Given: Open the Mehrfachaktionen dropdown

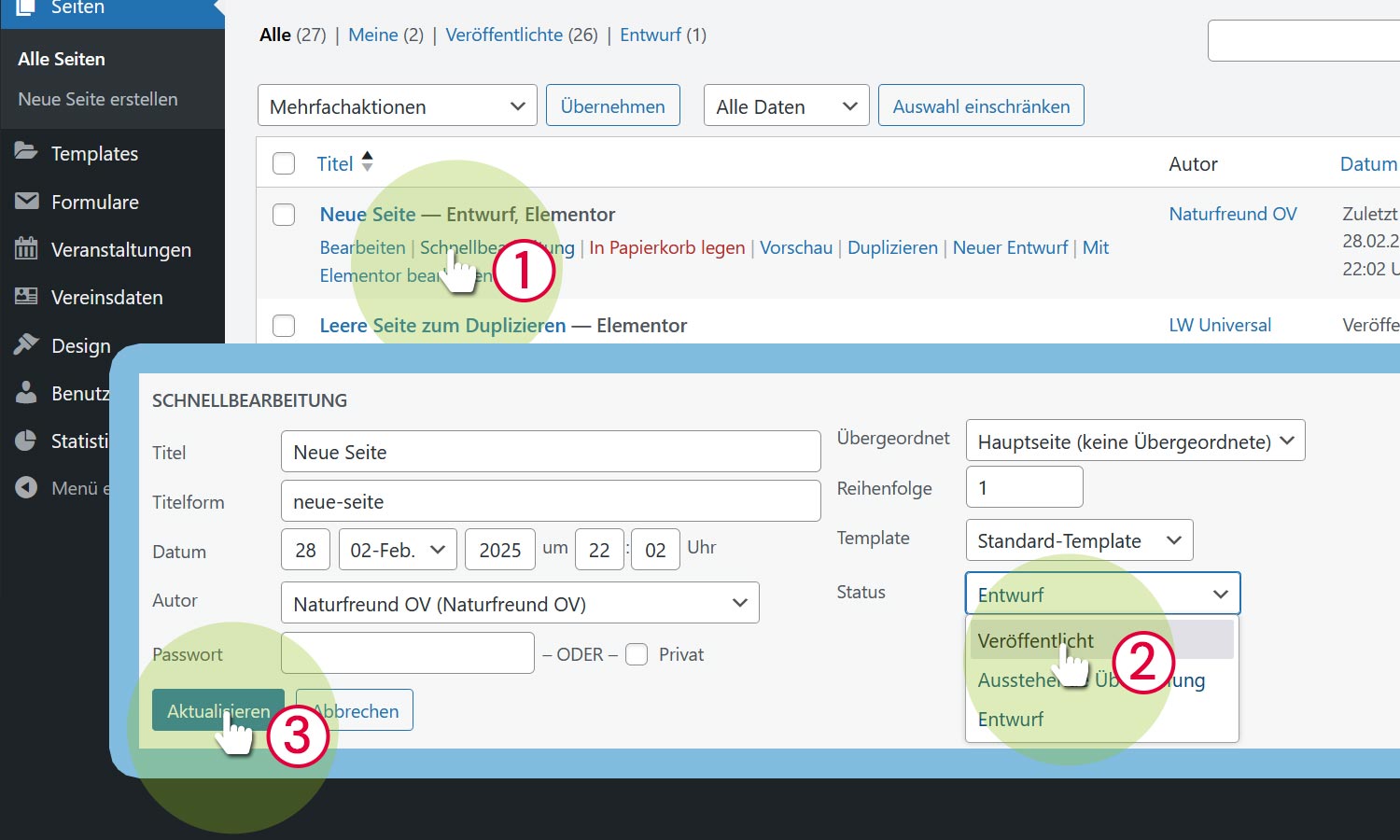Looking at the screenshot, I should pyautogui.click(x=397, y=106).
